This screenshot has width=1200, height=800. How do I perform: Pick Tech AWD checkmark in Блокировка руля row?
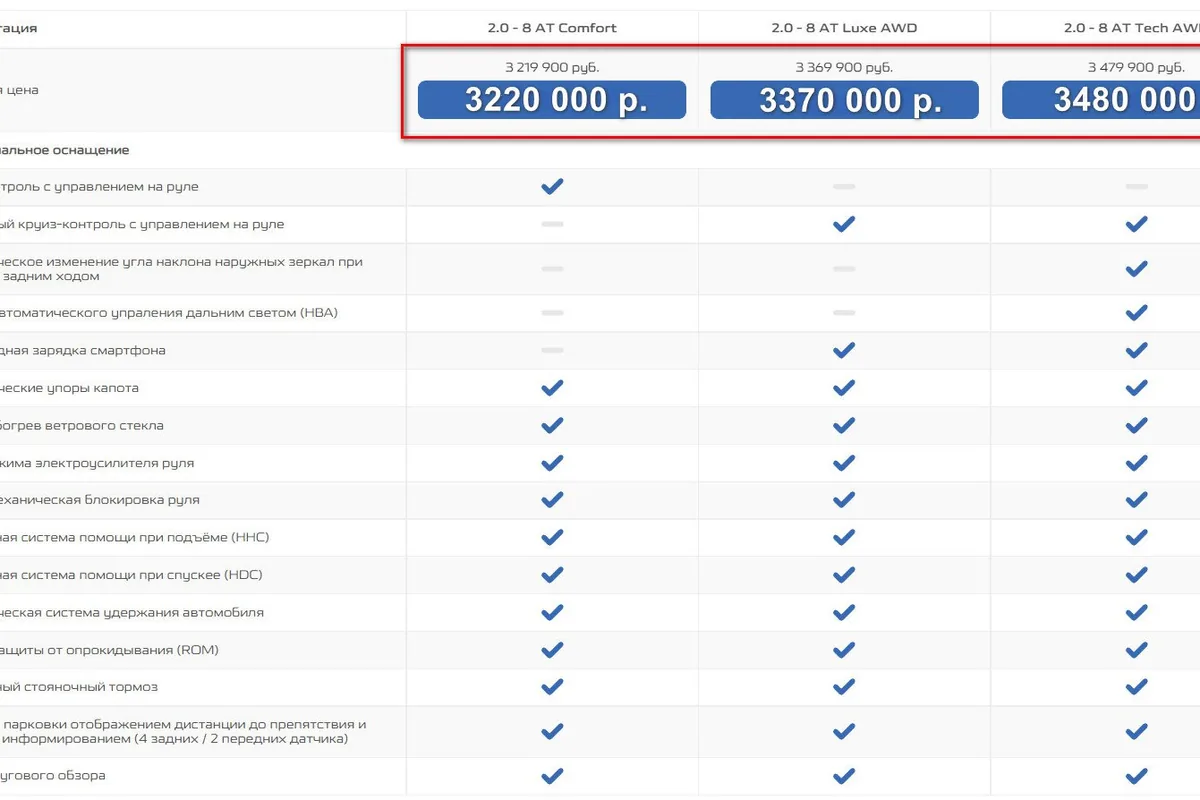click(1136, 500)
